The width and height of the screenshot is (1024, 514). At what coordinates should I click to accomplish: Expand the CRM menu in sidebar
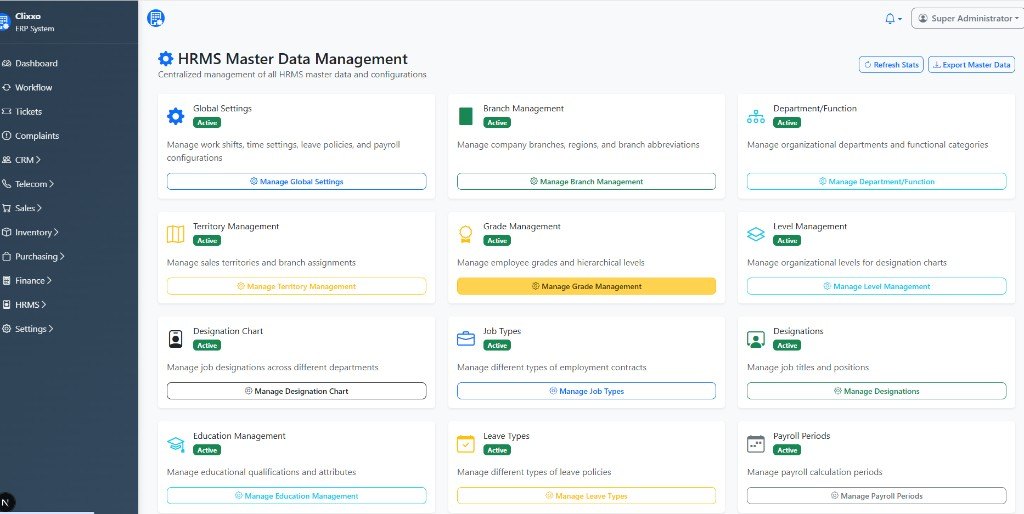pyautogui.click(x=23, y=160)
